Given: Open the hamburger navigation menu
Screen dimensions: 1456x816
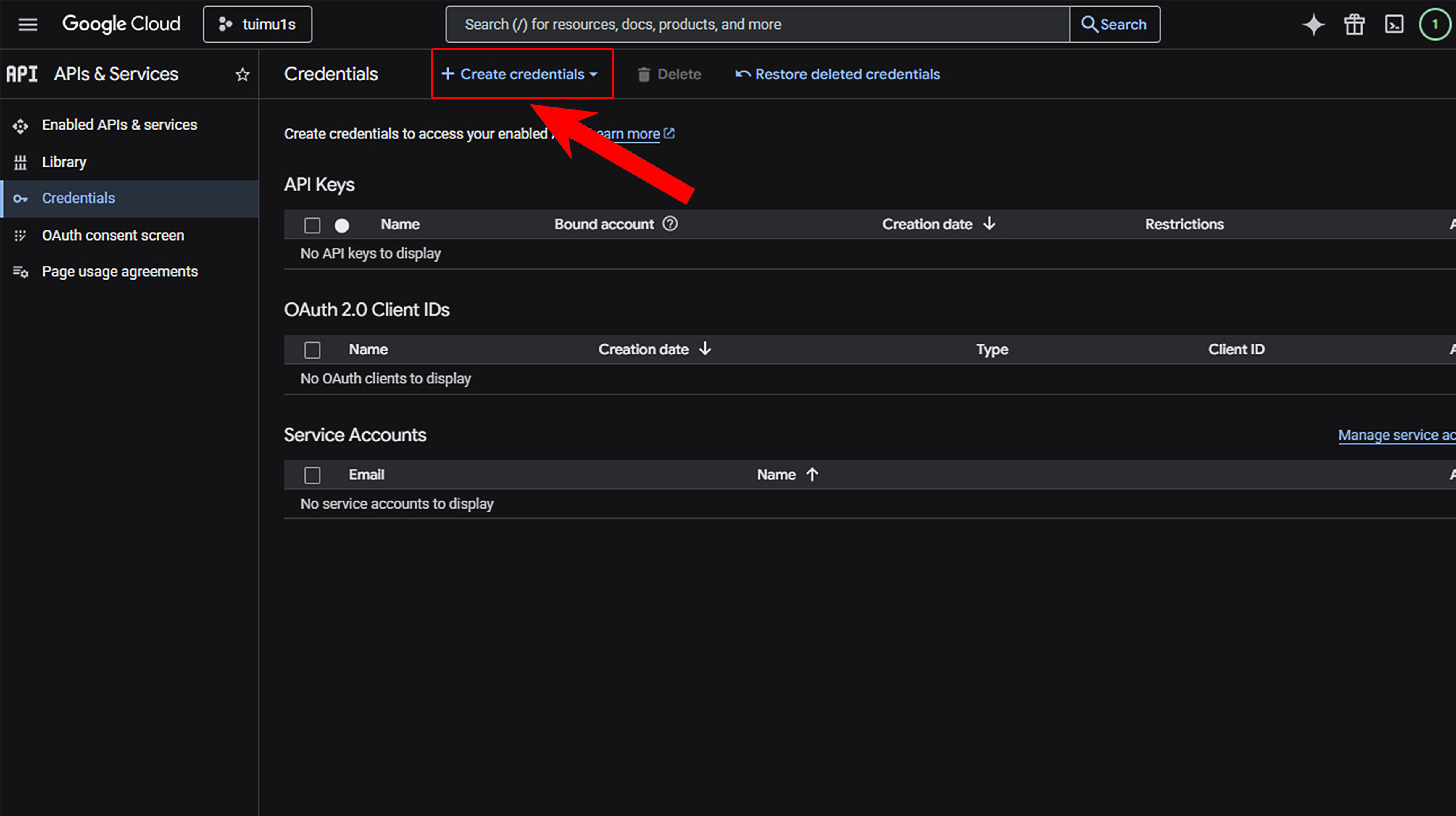Looking at the screenshot, I should (x=28, y=24).
